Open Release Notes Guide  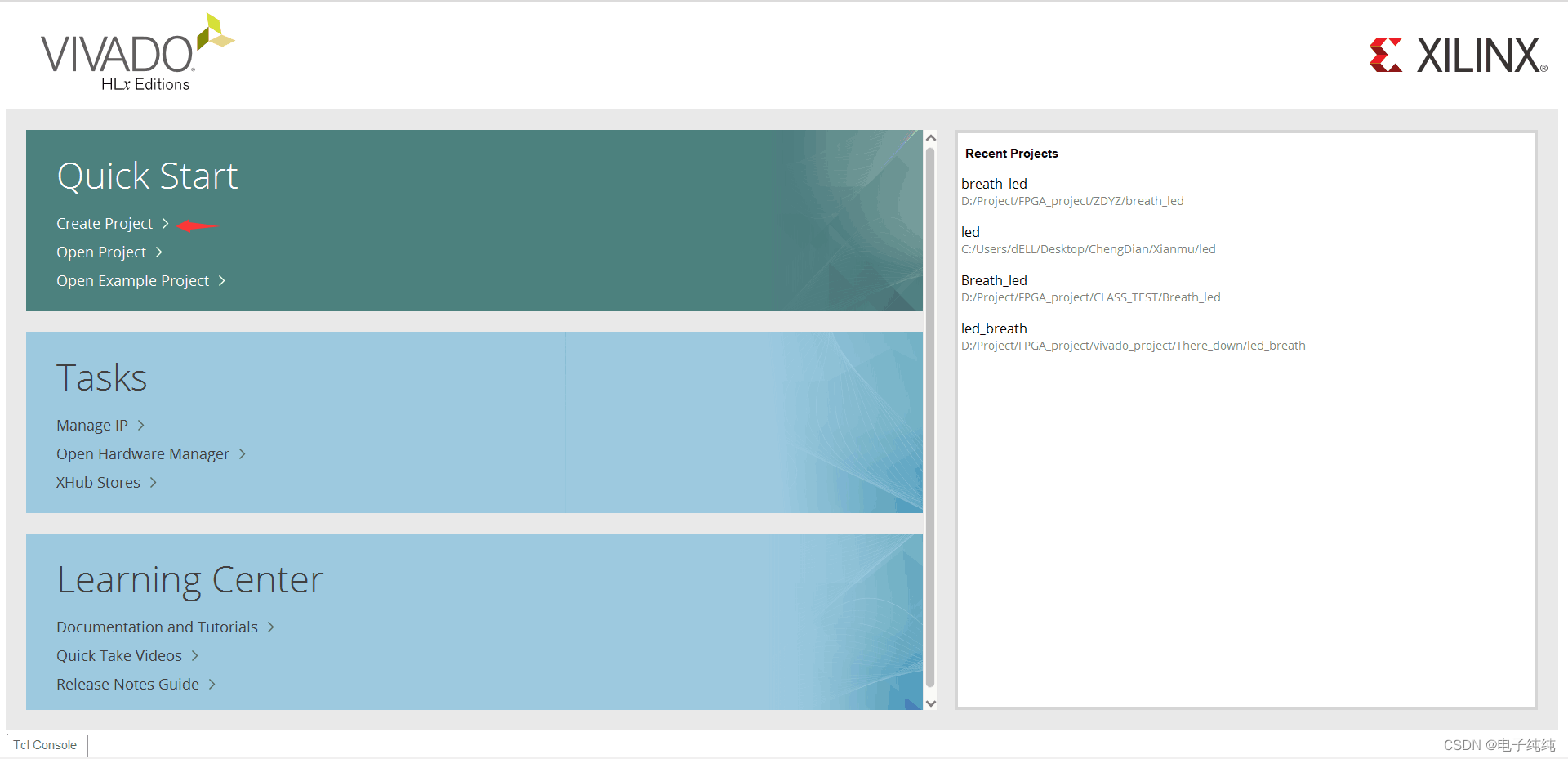pos(127,685)
